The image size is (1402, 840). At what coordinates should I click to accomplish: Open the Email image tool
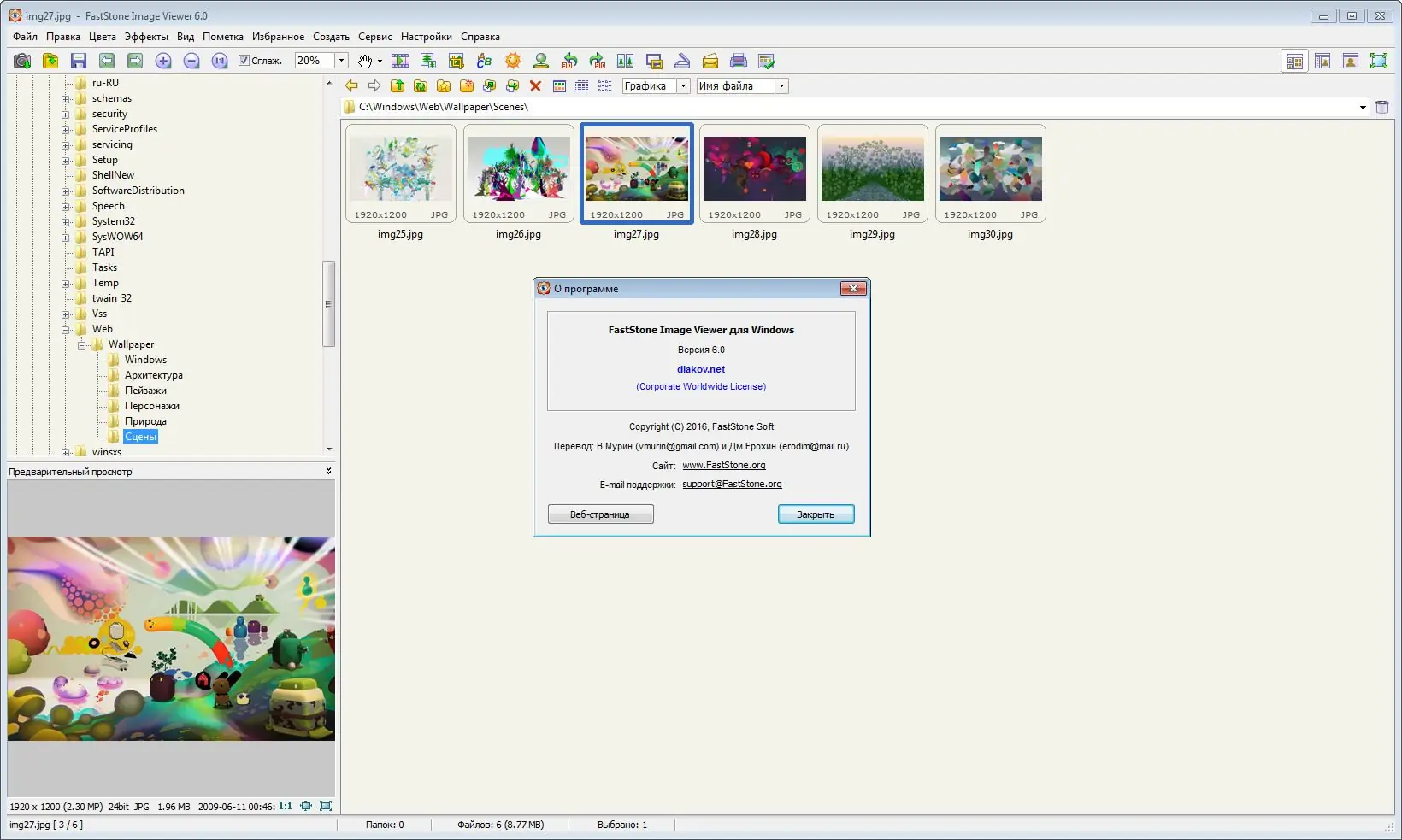coord(710,61)
